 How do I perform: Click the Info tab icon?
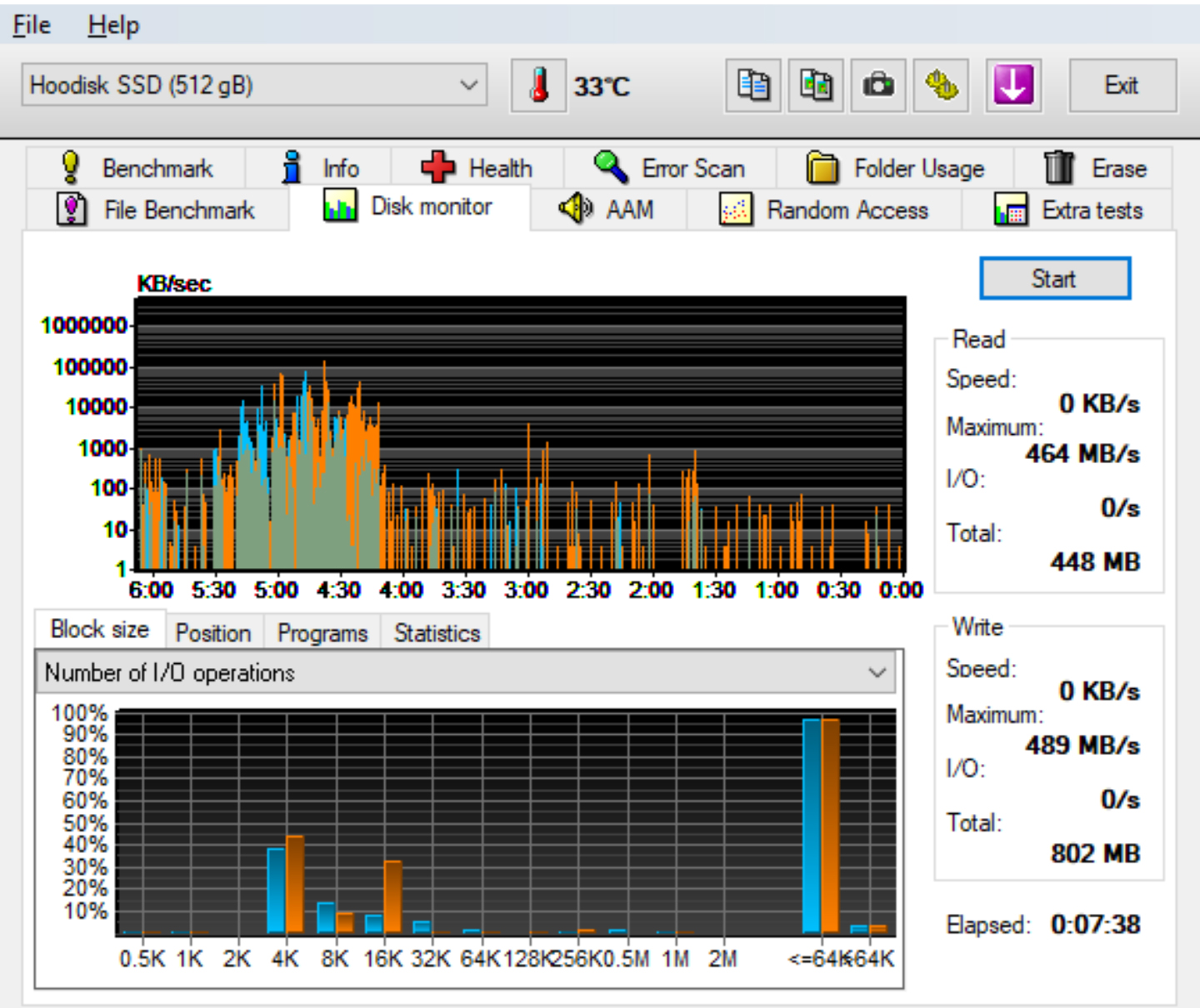click(292, 167)
